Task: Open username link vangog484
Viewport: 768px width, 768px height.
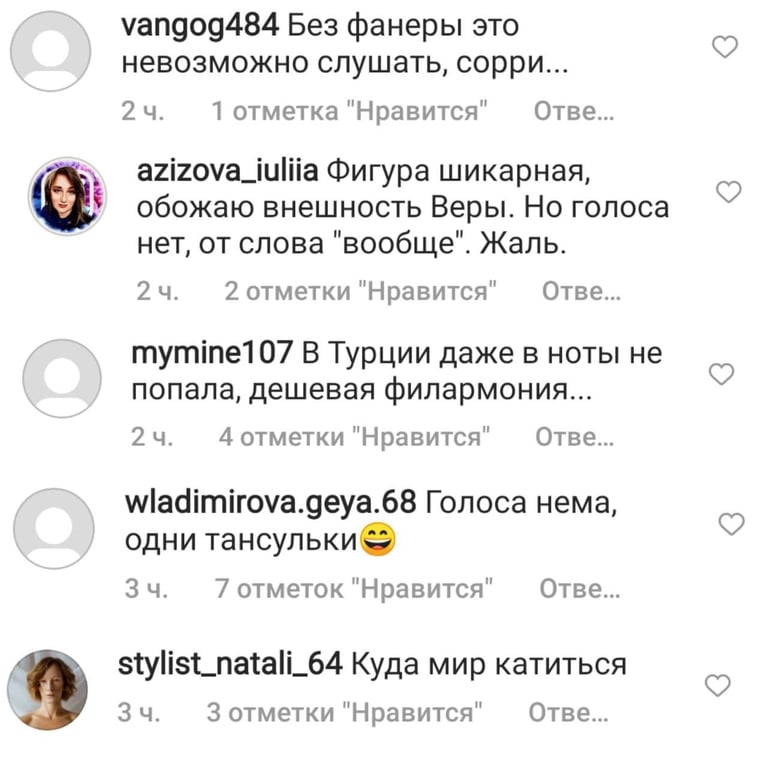Action: (200, 26)
